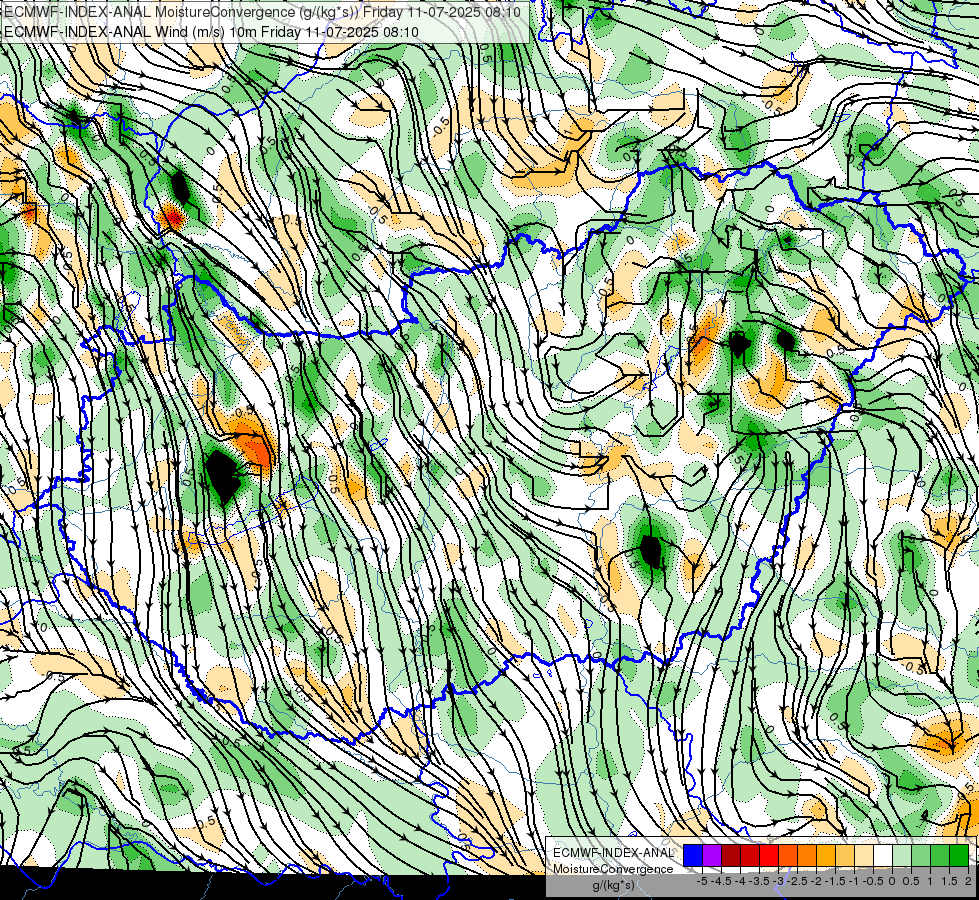The image size is (979, 900).
Task: Click the -1.5 legend tick label
Action: click(x=835, y=881)
